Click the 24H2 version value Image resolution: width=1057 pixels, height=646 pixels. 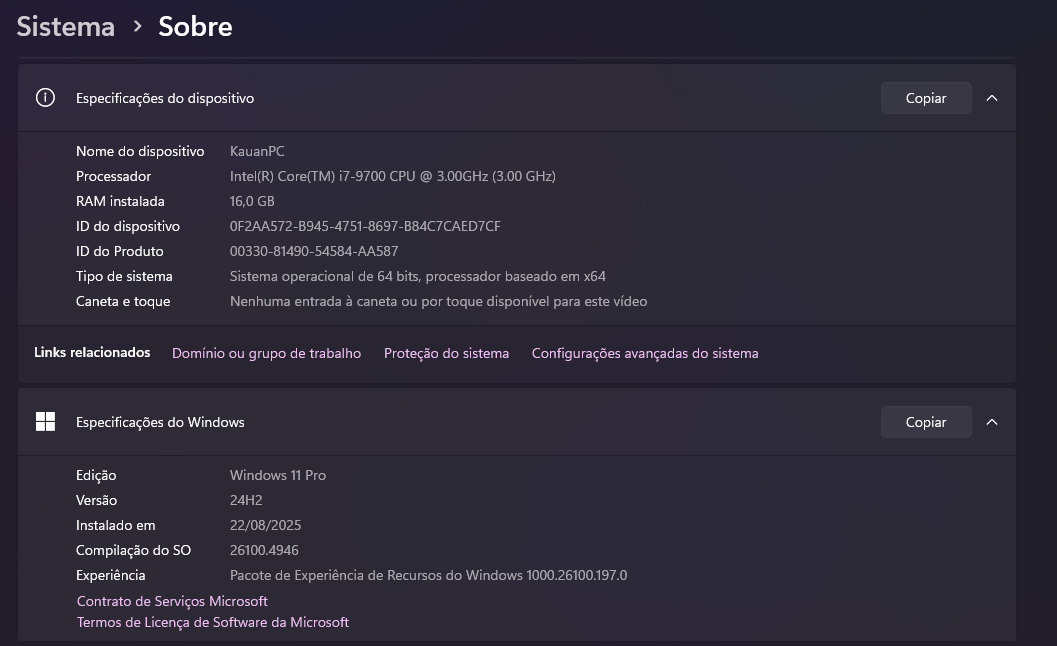246,500
